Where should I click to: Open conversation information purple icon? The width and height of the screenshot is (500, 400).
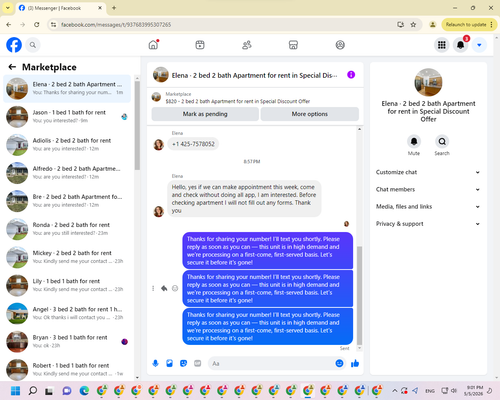(x=351, y=75)
